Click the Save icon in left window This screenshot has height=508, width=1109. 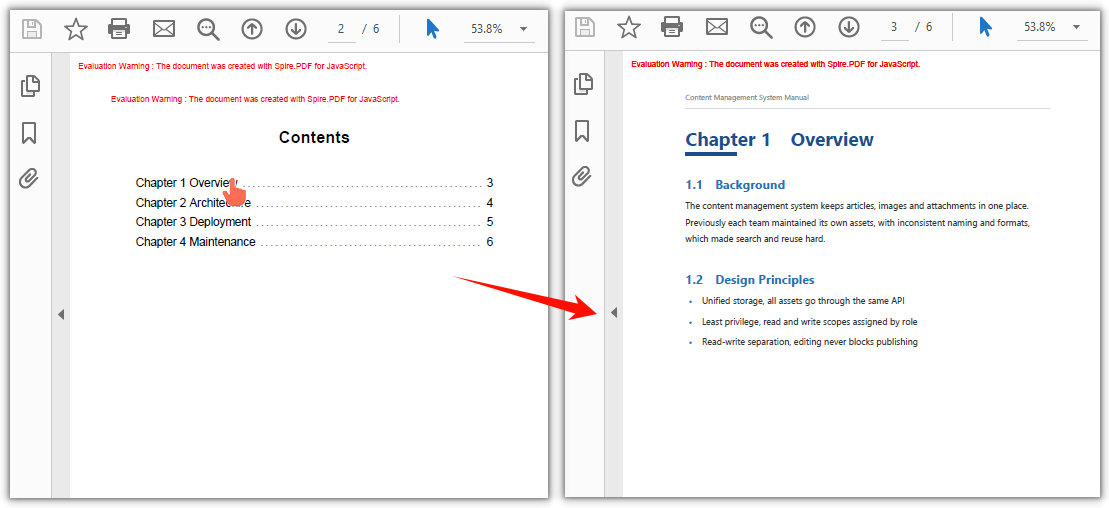click(x=32, y=29)
